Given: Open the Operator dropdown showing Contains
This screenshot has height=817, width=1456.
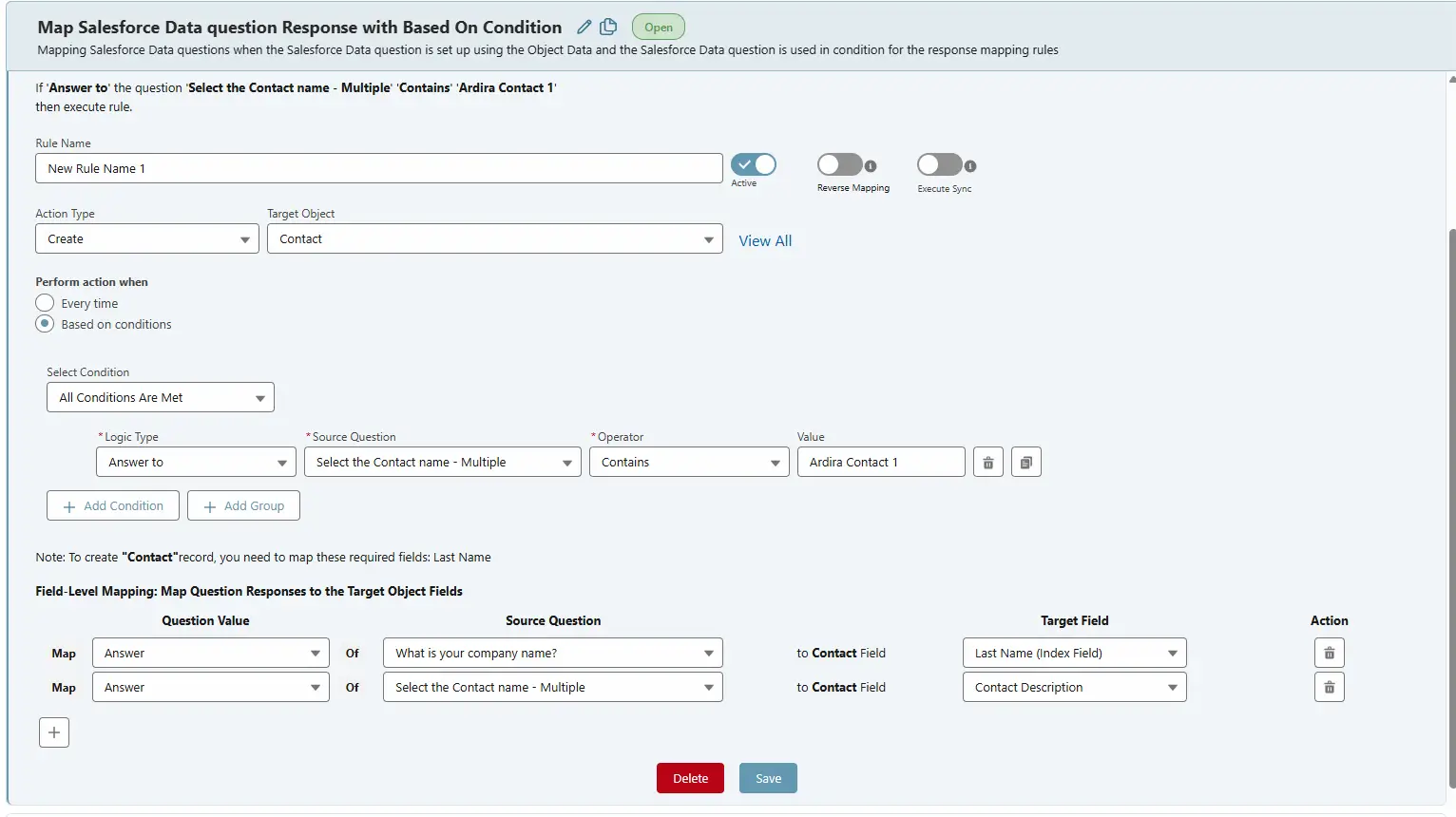Looking at the screenshot, I should pyautogui.click(x=689, y=462).
